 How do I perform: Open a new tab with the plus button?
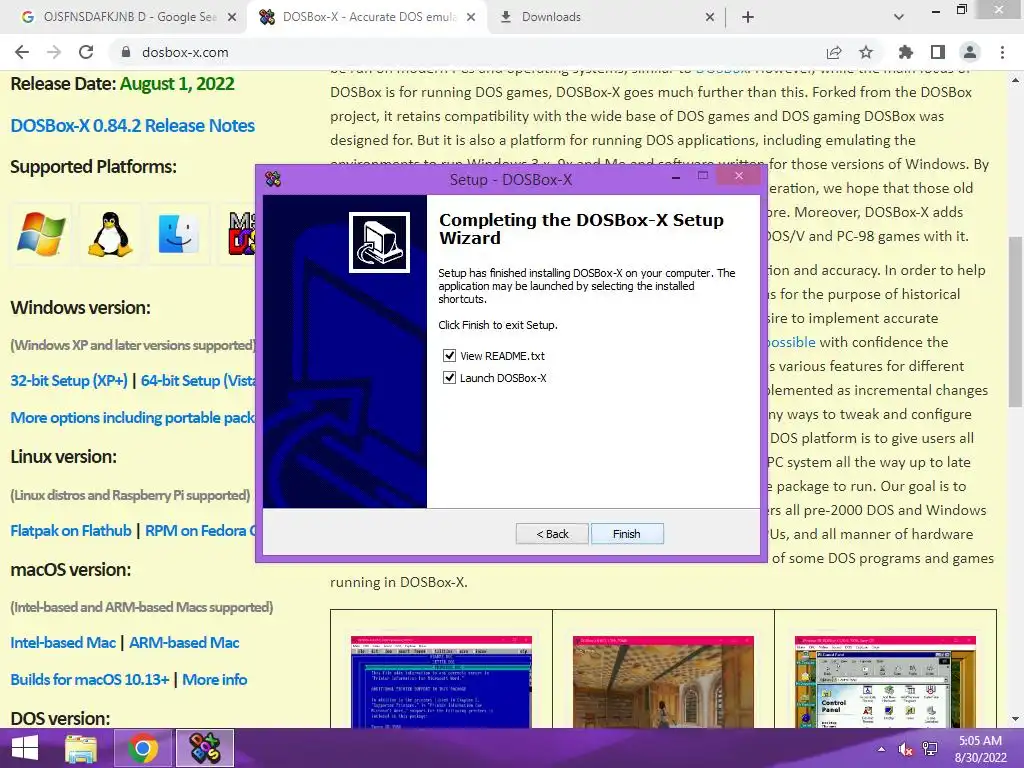[748, 17]
